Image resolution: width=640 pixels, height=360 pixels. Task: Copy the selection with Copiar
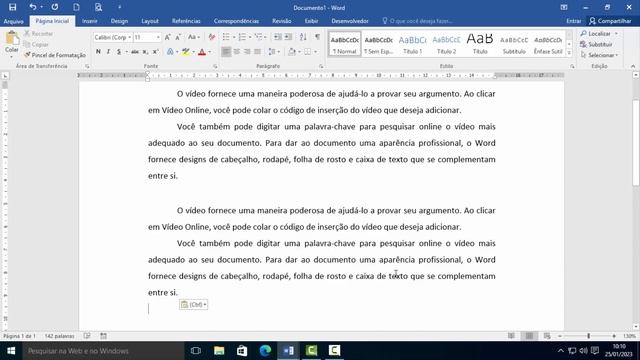pos(36,44)
